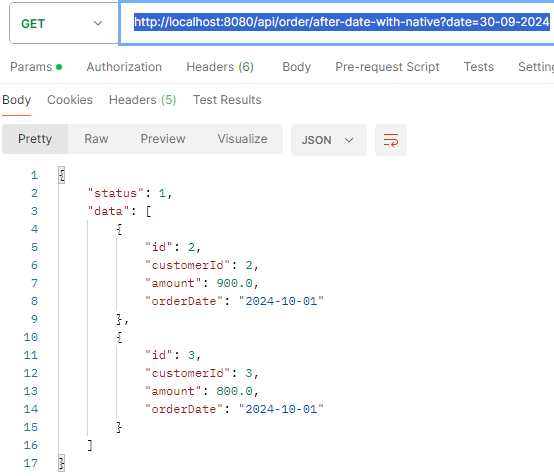Switch to the Test Results tab
Image resolution: width=554 pixels, height=476 pixels.
point(227,100)
